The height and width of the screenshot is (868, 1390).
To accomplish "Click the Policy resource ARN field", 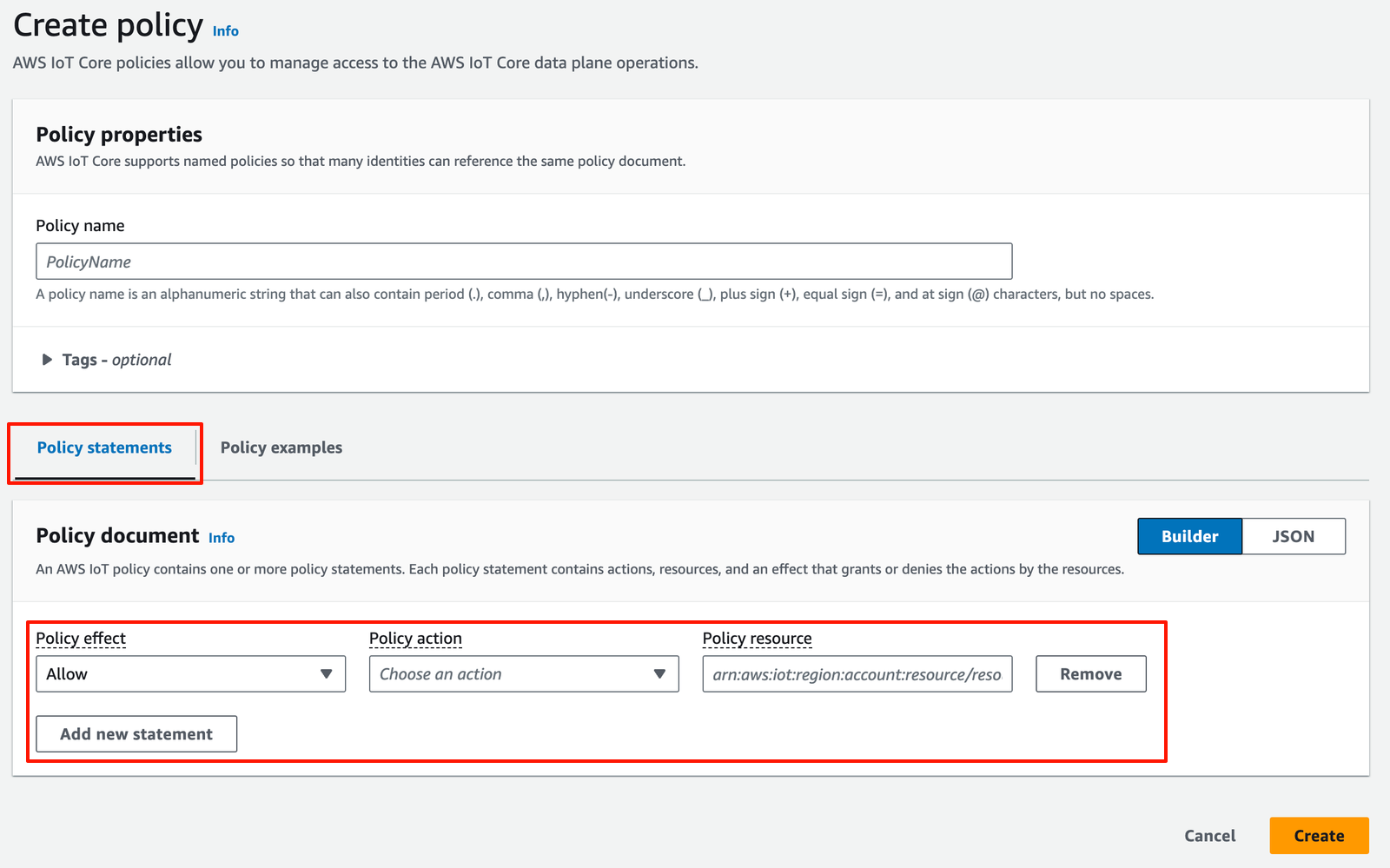I will tap(857, 674).
